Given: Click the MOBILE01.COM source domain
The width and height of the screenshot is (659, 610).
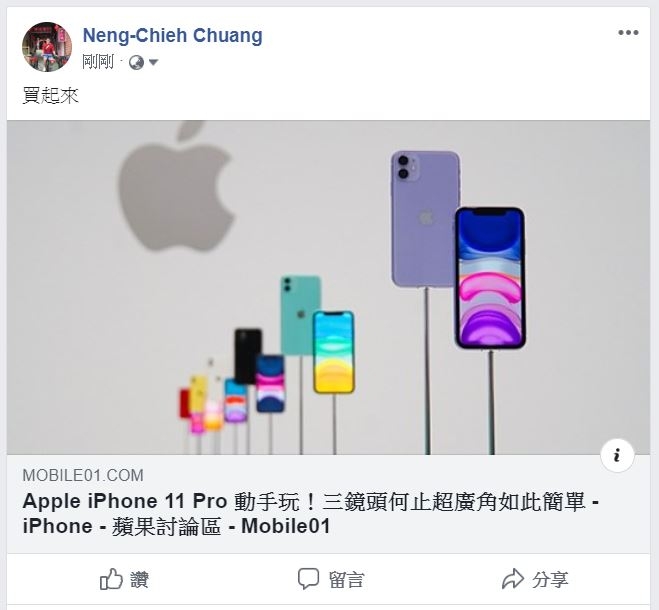Looking at the screenshot, I should 83,475.
